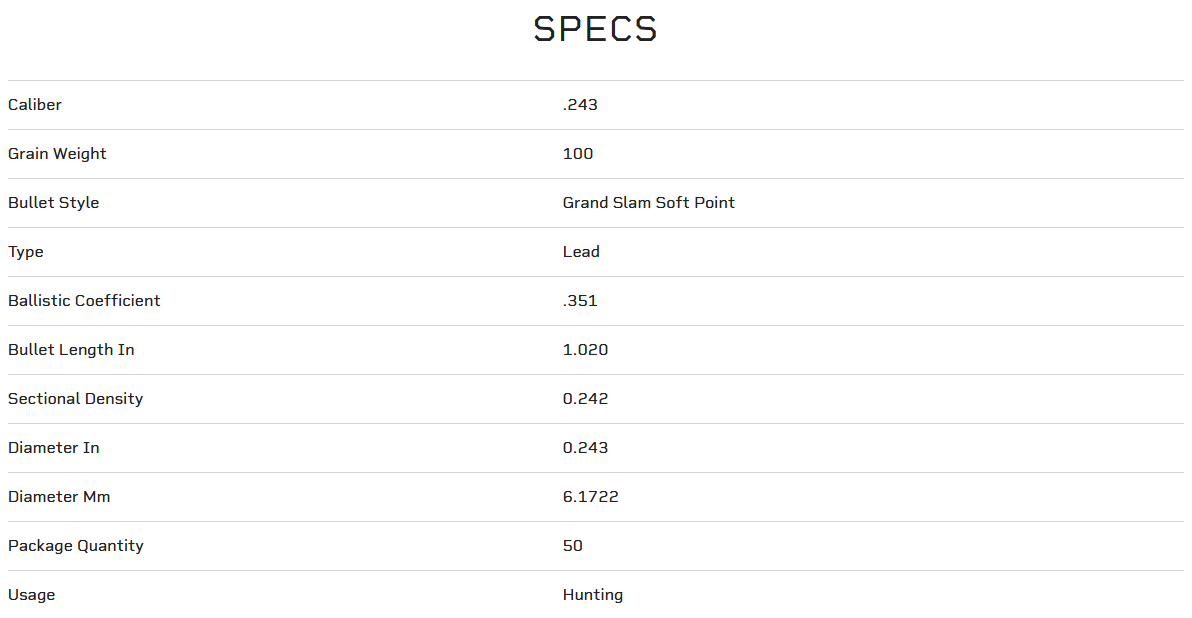Select the Lead type value
This screenshot has width=1192, height=618.
tap(581, 252)
